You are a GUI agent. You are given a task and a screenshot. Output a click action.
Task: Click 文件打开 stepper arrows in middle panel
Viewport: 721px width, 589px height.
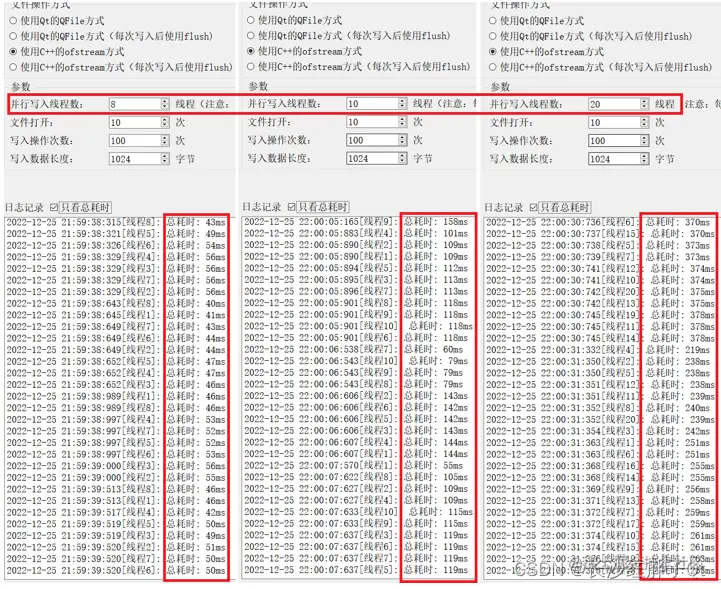click(403, 122)
